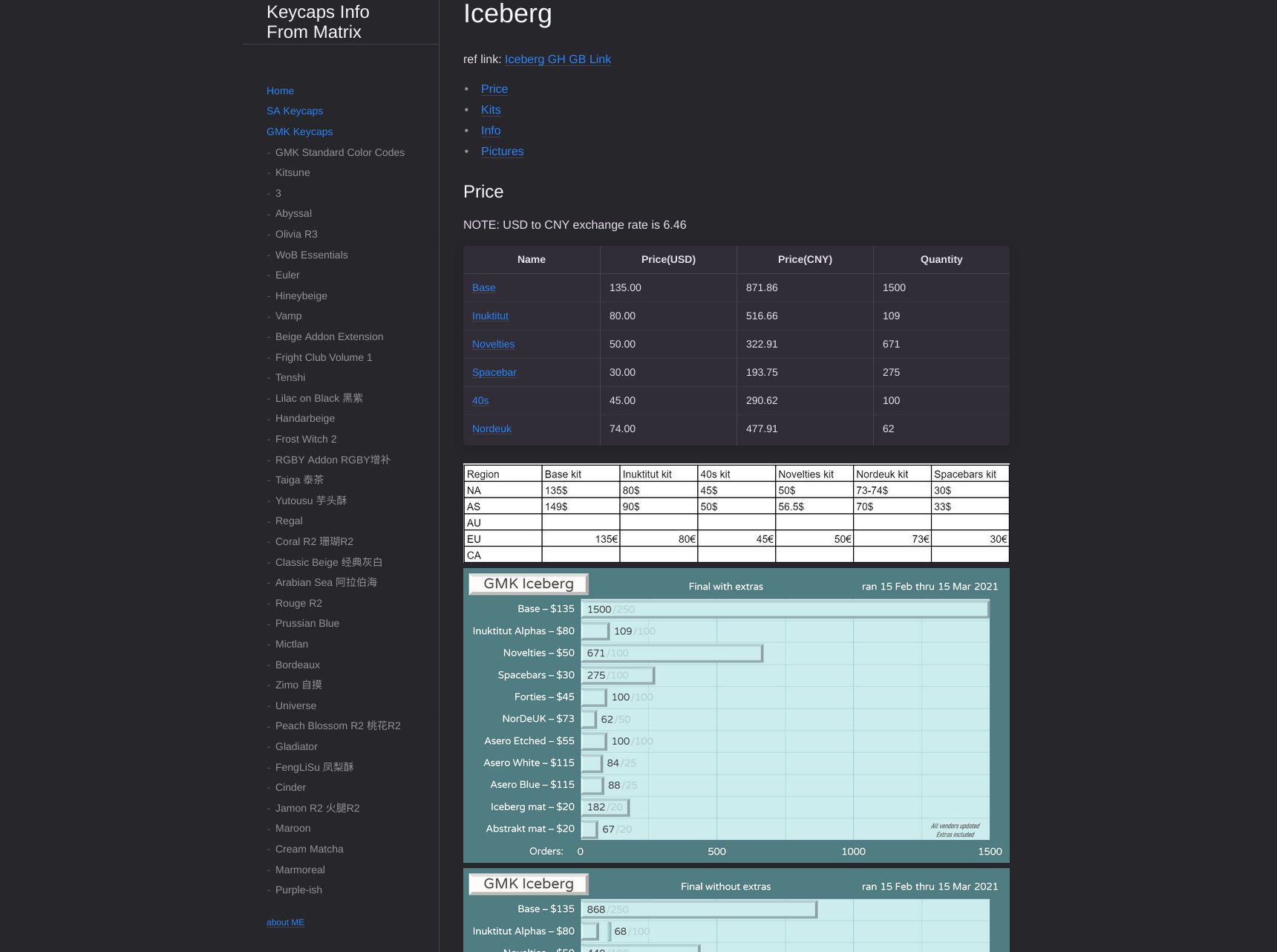
Task: Select the '3' keycap entry in sidebar
Action: [x=278, y=193]
